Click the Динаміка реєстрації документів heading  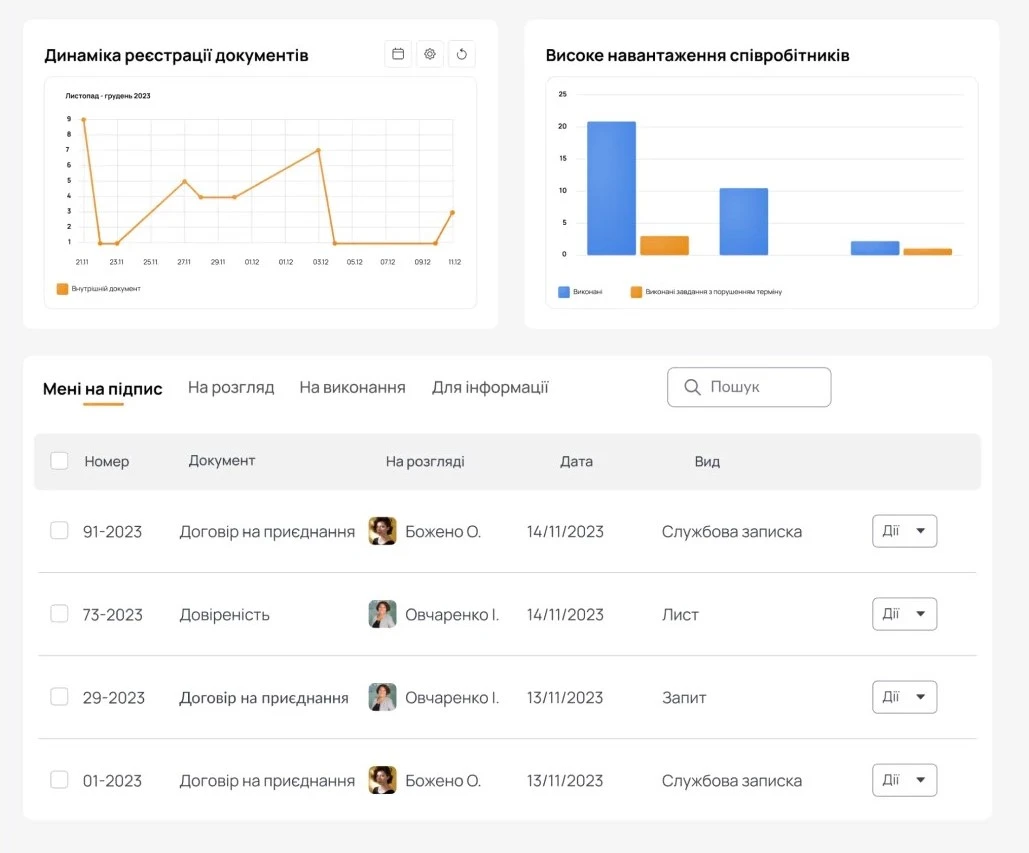click(x=177, y=56)
